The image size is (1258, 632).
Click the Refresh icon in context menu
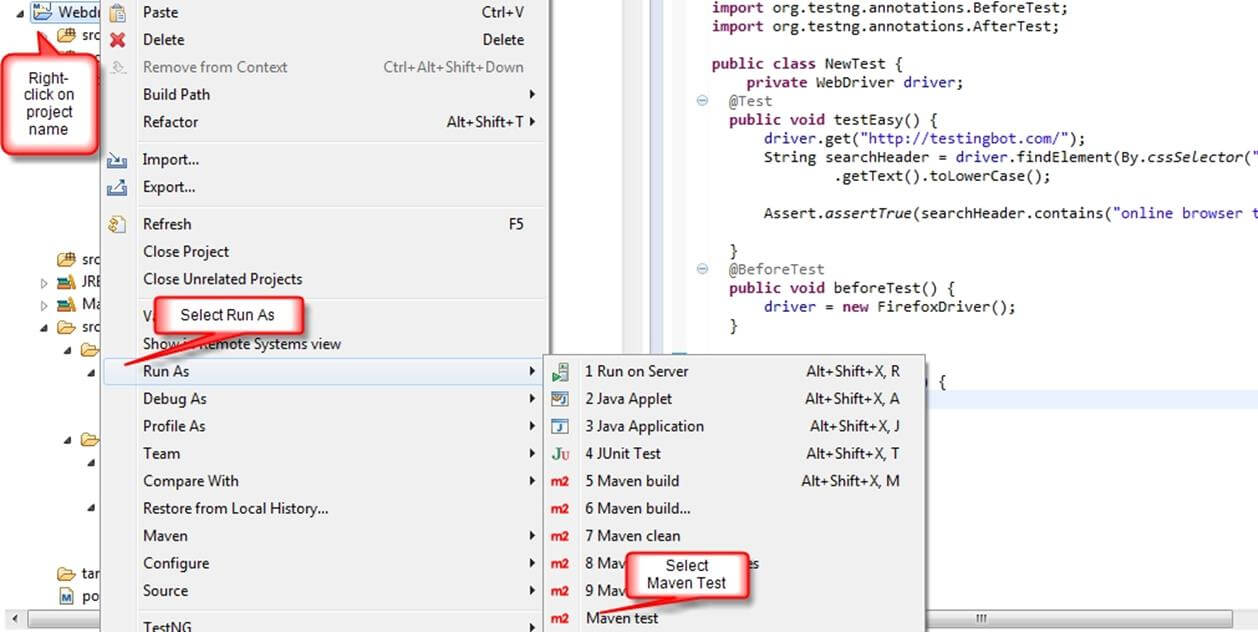click(x=117, y=224)
